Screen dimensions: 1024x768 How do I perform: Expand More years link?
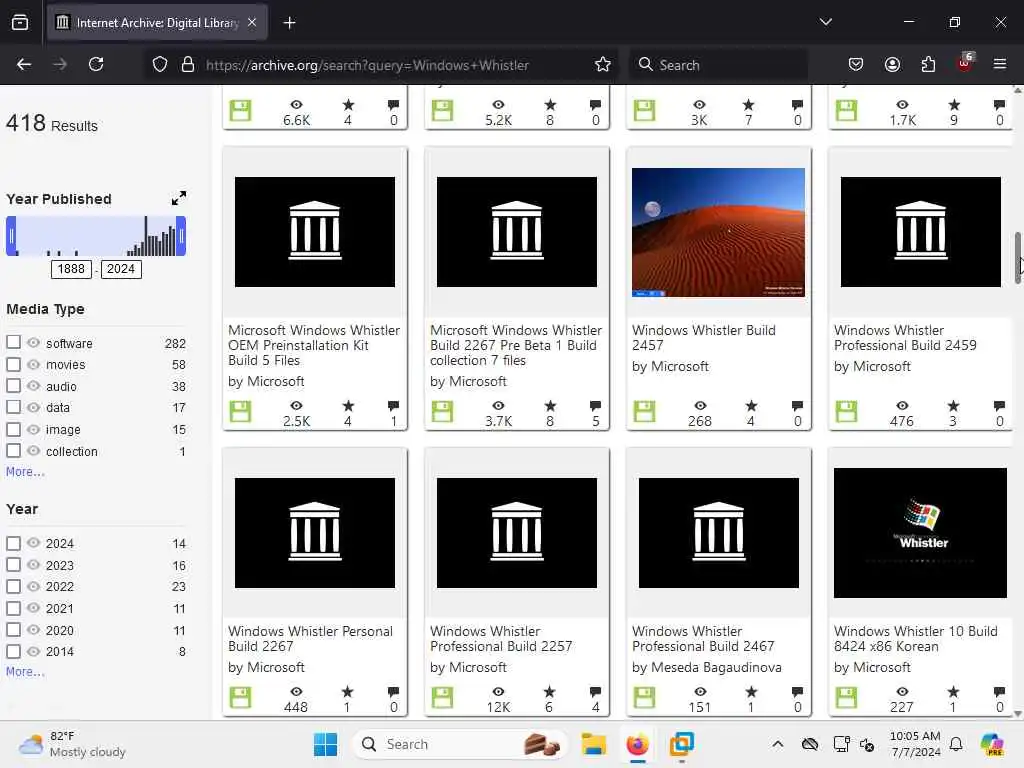click(x=25, y=671)
